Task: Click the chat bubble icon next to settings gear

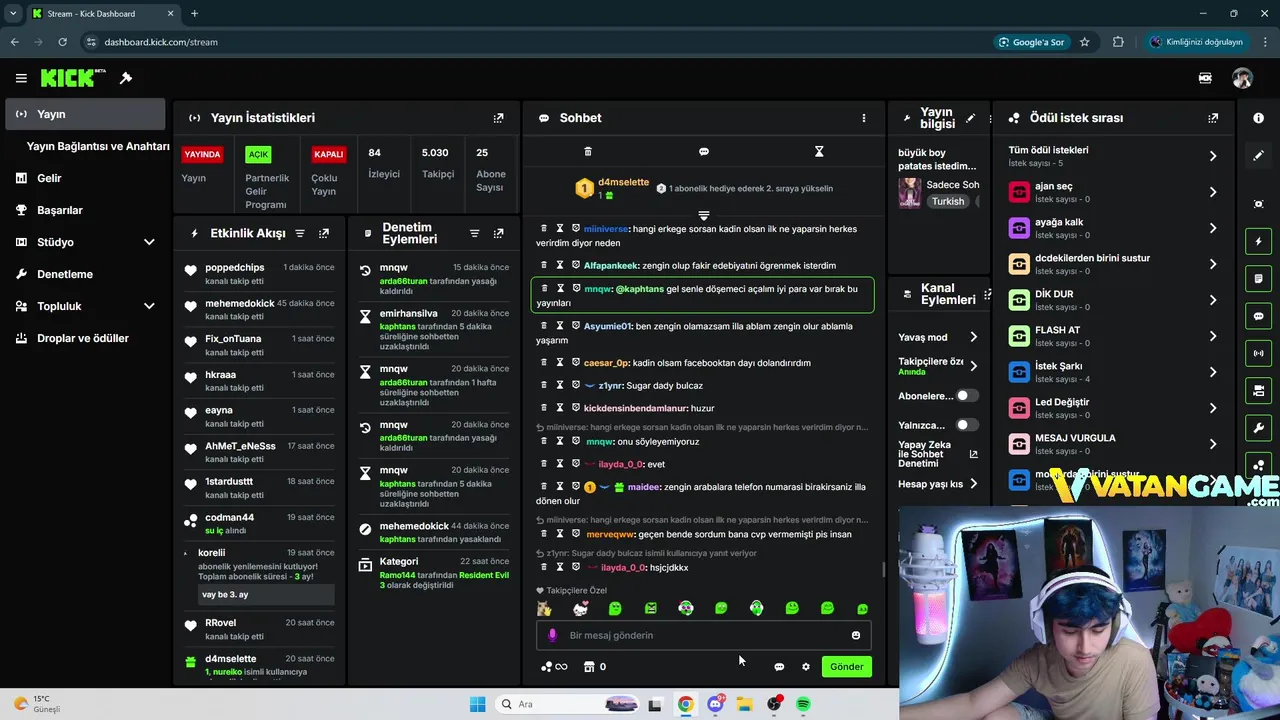Action: [779, 667]
